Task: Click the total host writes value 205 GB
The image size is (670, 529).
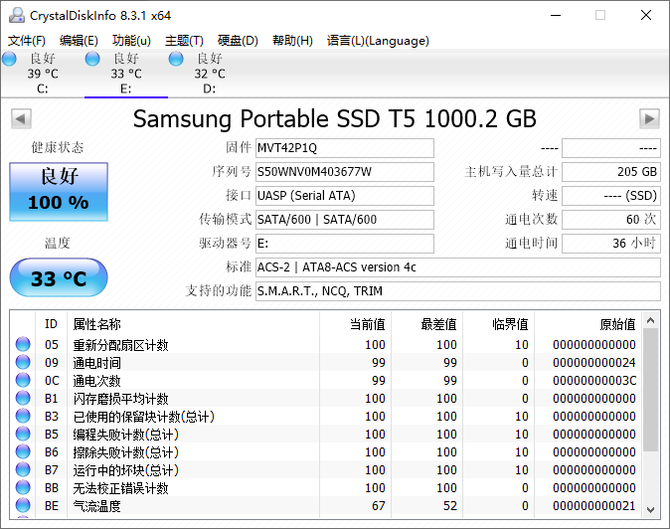Action: pos(611,172)
